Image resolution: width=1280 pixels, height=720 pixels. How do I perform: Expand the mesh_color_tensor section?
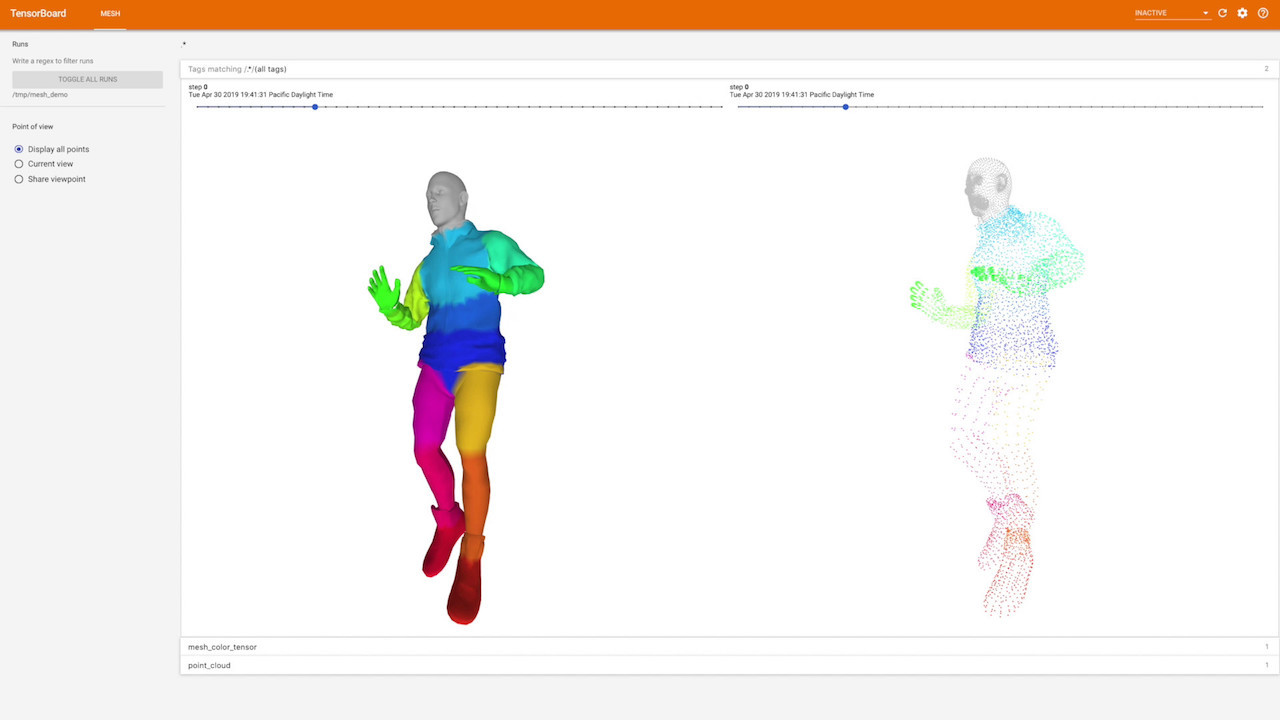tap(727, 647)
